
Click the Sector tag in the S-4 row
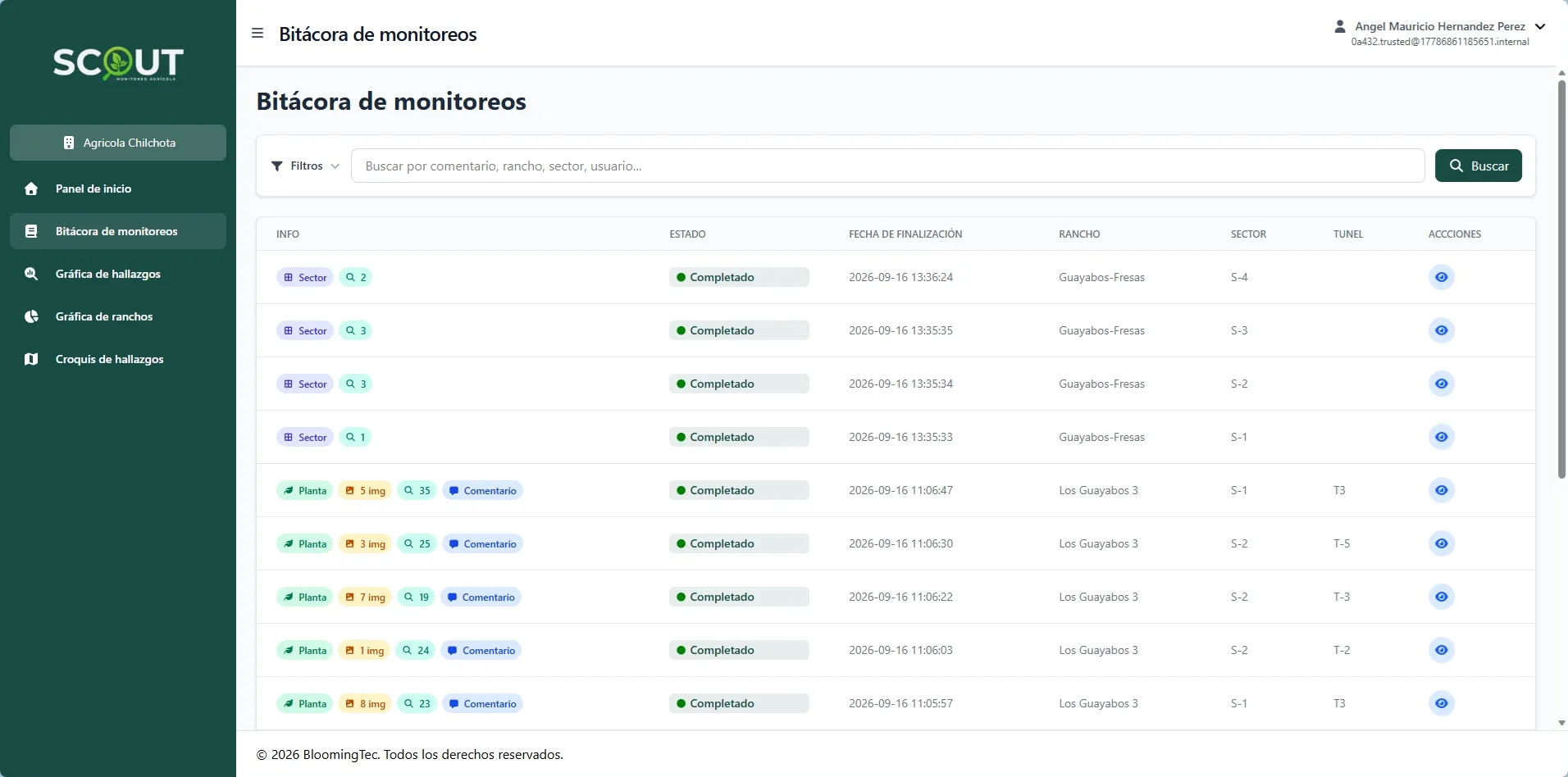pos(305,277)
